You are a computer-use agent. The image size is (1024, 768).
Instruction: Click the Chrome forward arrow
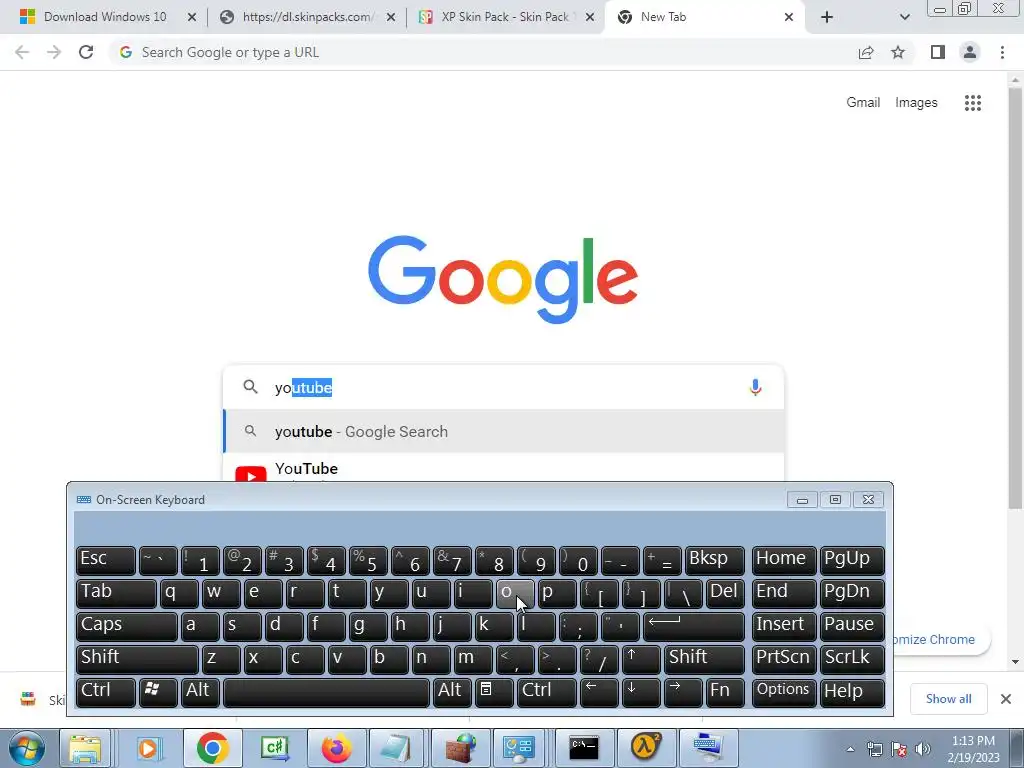(54, 52)
